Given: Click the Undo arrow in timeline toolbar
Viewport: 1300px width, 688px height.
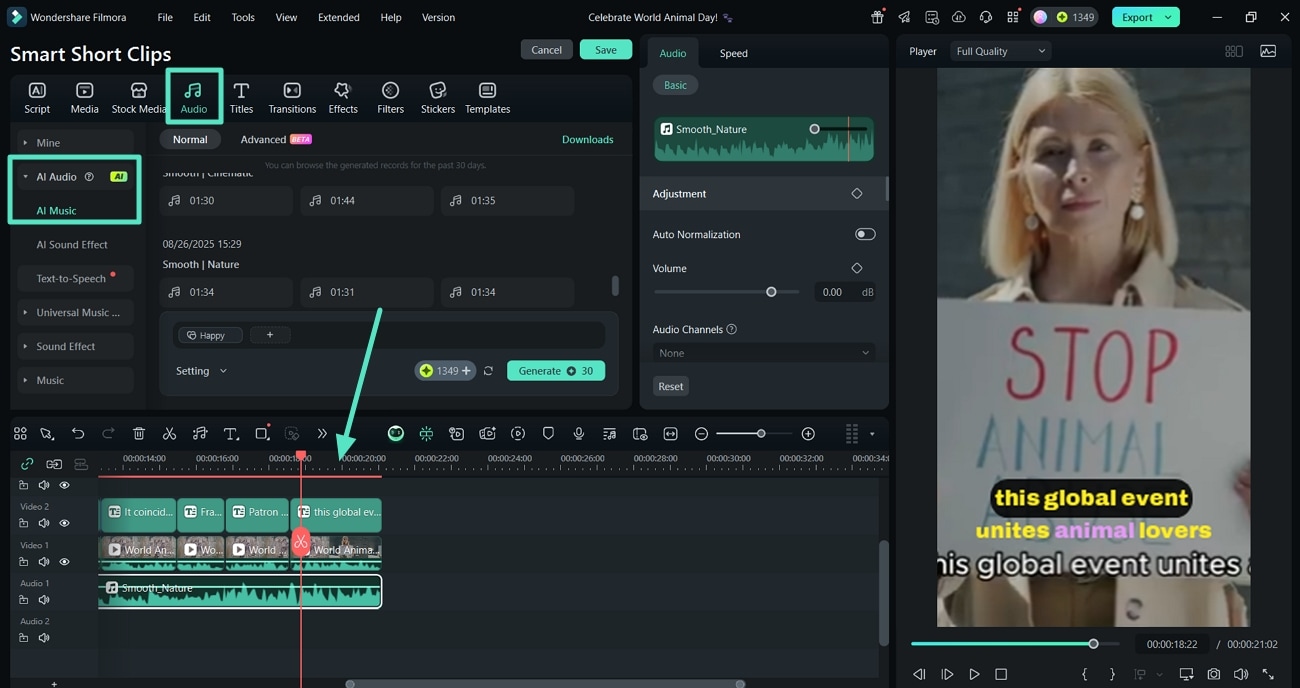Looking at the screenshot, I should (78, 434).
